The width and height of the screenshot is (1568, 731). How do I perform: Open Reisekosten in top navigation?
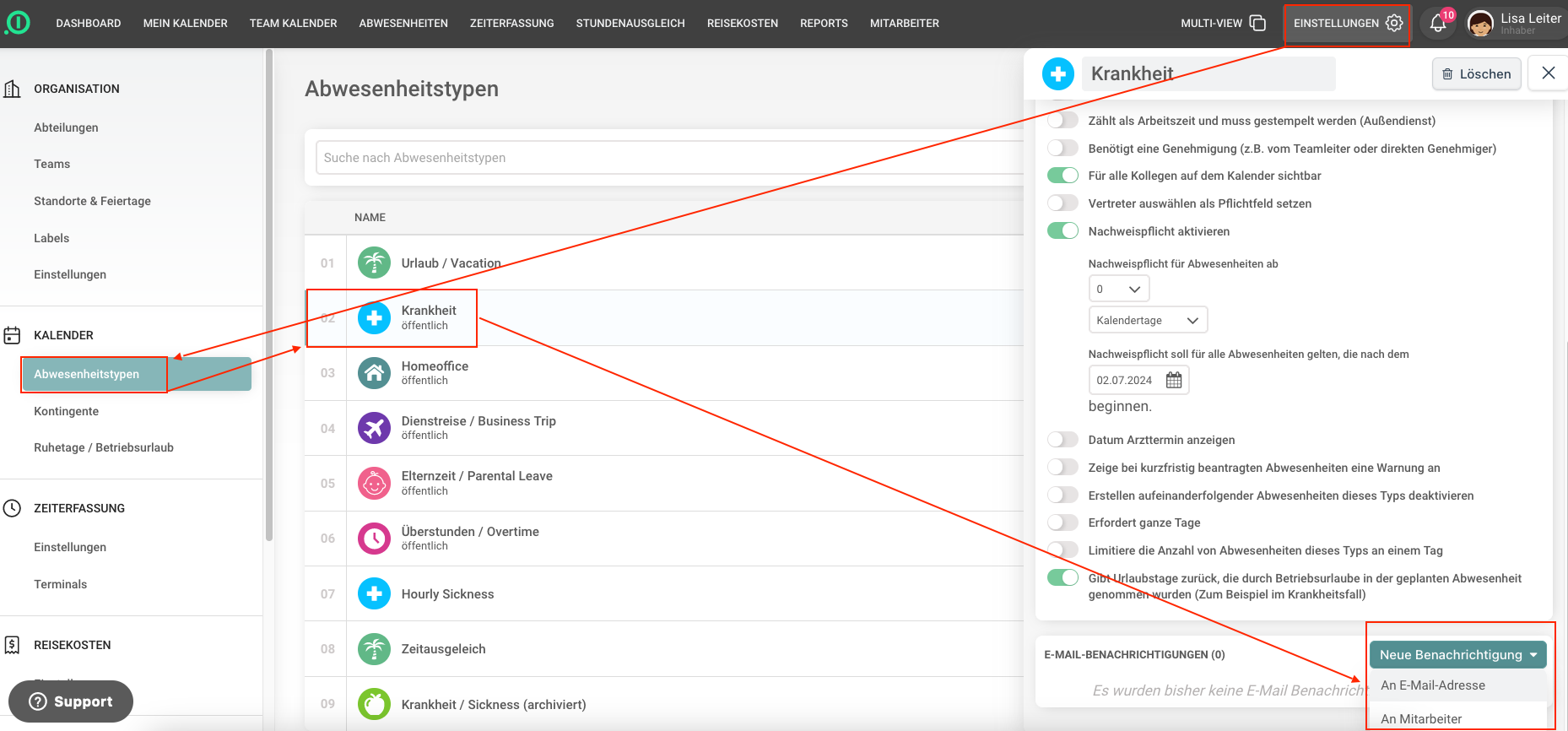tap(743, 24)
